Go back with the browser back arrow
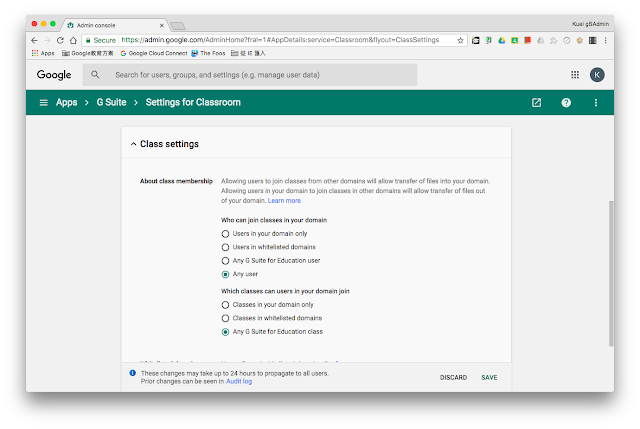 [34, 40]
